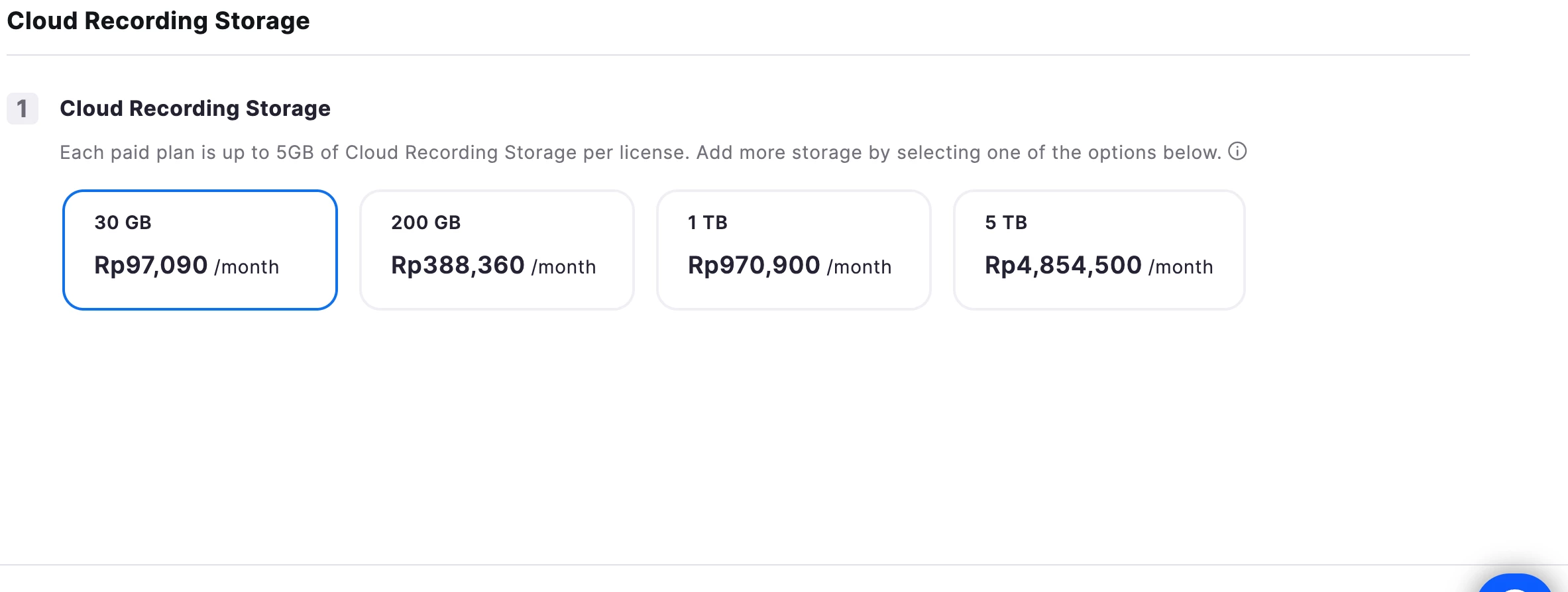Click the info icon after storage description
This screenshot has width=1568, height=592.
pyautogui.click(x=1237, y=152)
